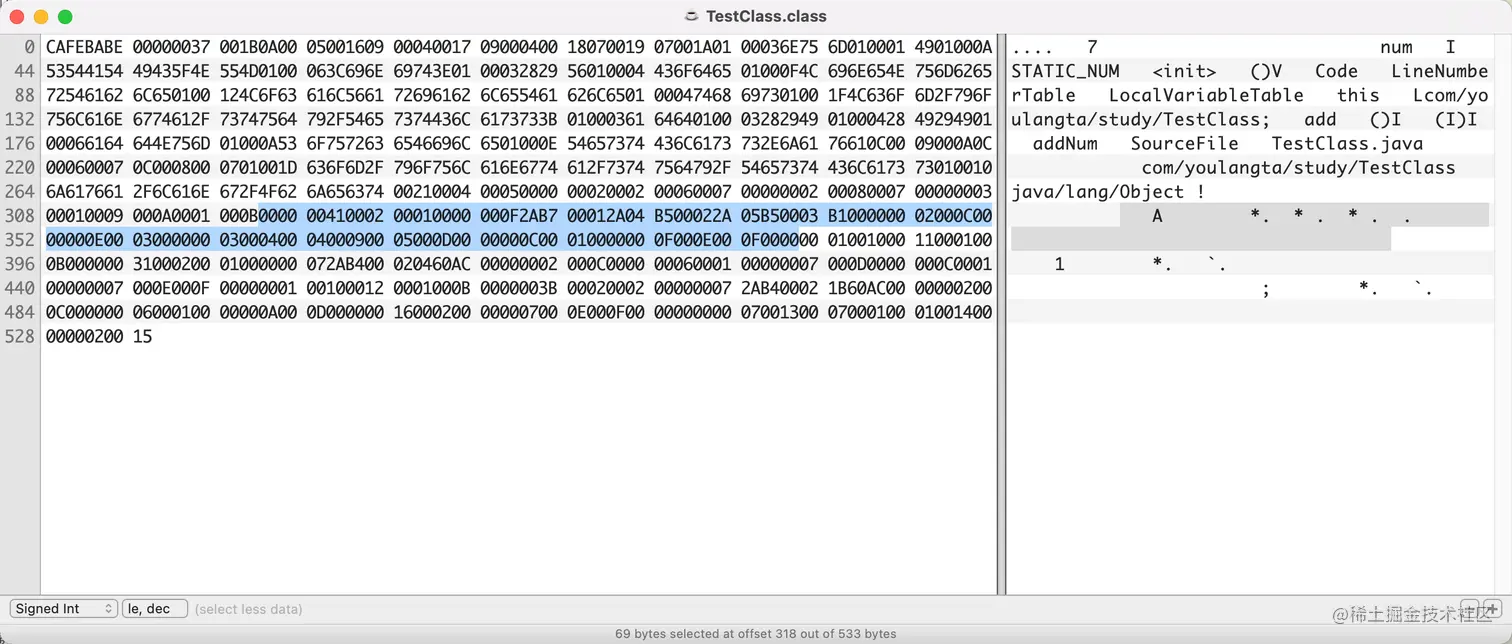
Task: Click hex group 53544154 at offset 44
Action: point(85,71)
